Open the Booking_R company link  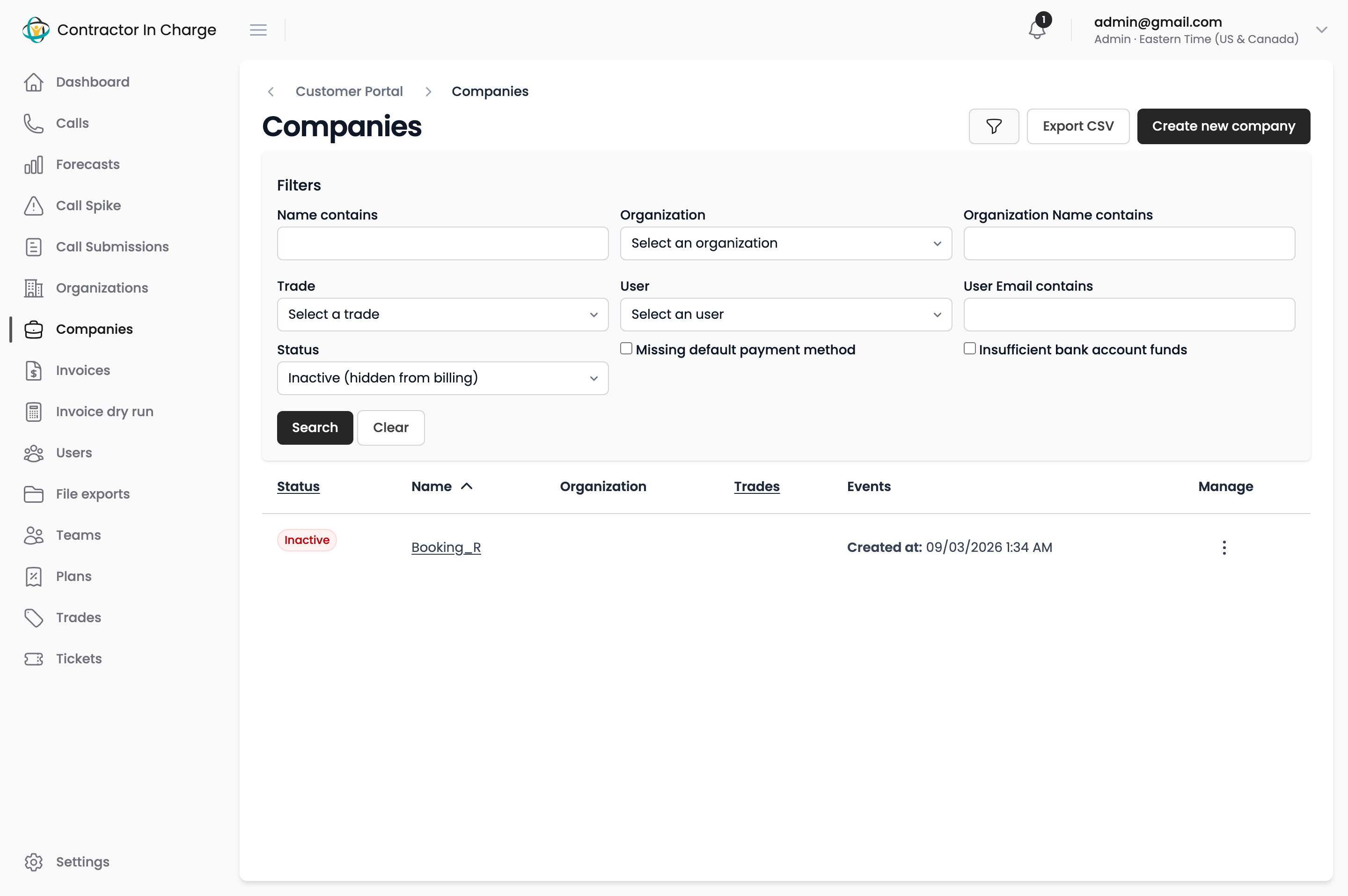[446, 547]
